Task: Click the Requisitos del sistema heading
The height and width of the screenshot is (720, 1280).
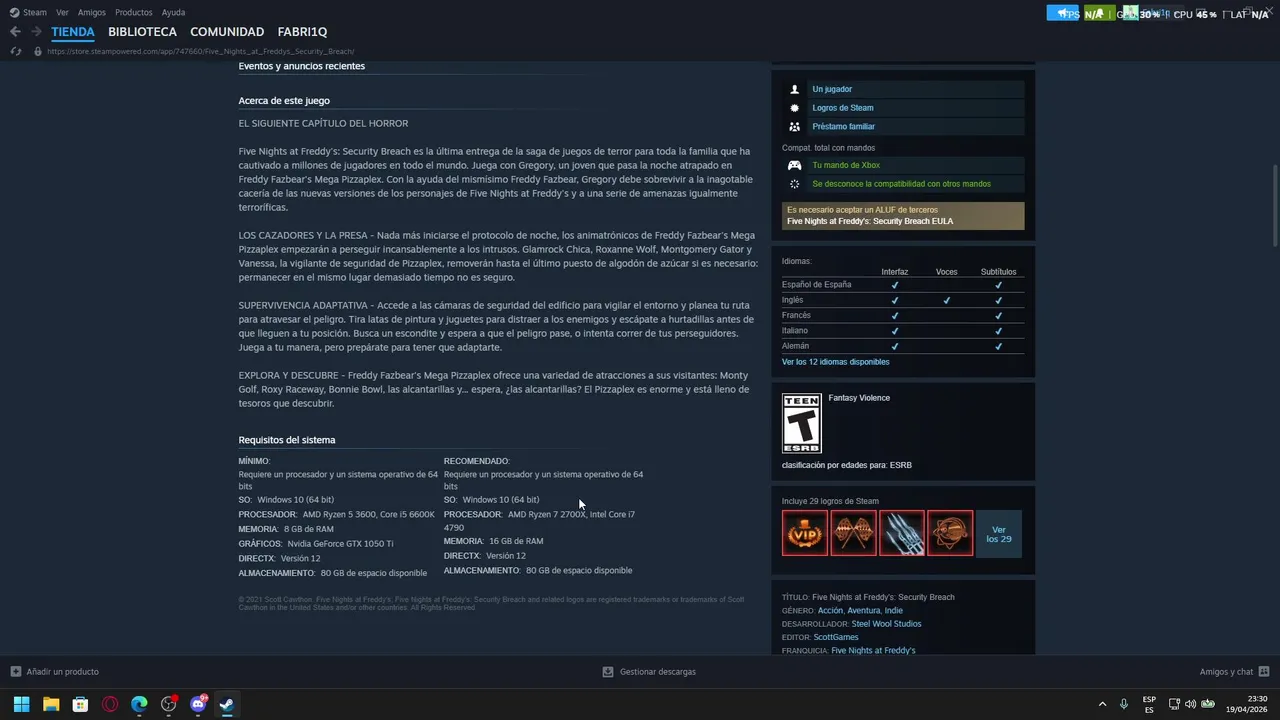Action: pos(287,440)
